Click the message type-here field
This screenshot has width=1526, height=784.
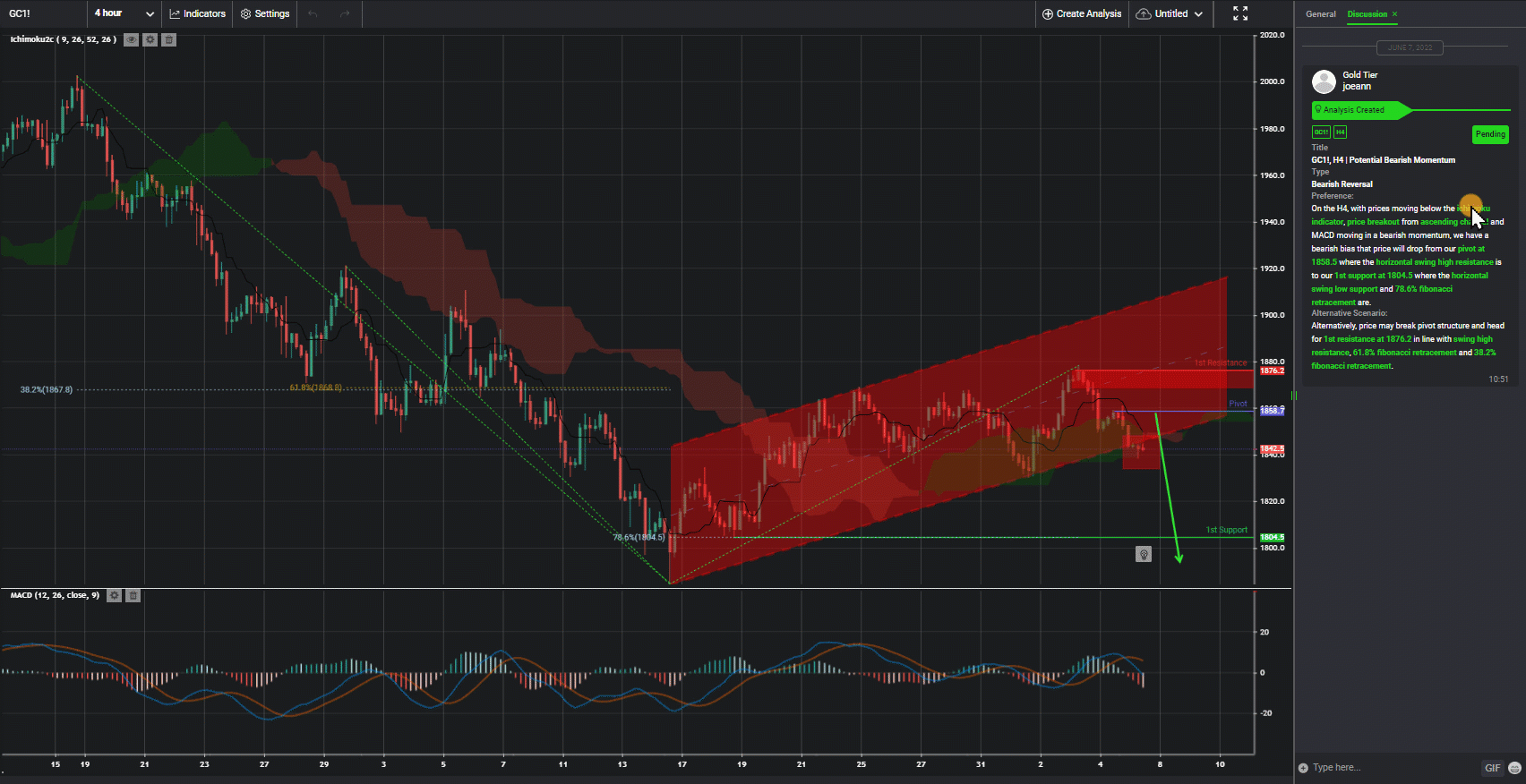(x=1393, y=768)
